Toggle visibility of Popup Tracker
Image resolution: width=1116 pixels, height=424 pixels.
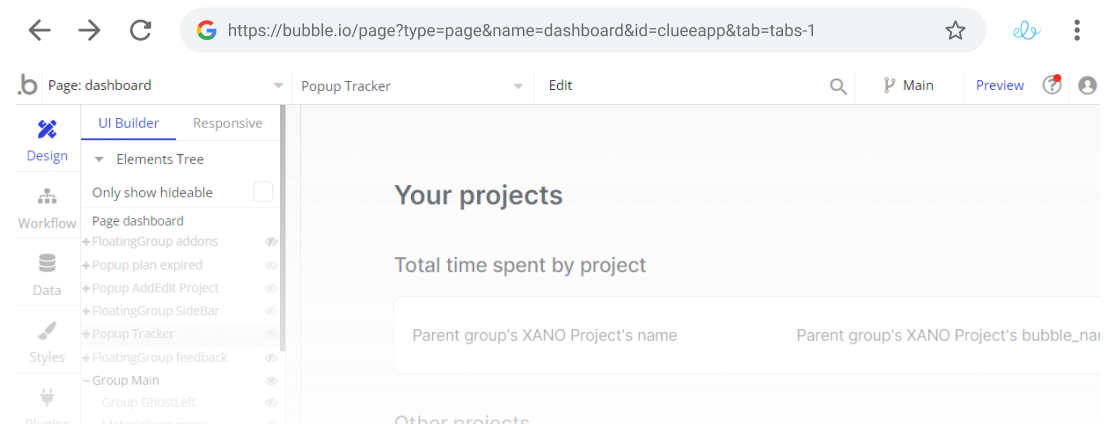271,334
